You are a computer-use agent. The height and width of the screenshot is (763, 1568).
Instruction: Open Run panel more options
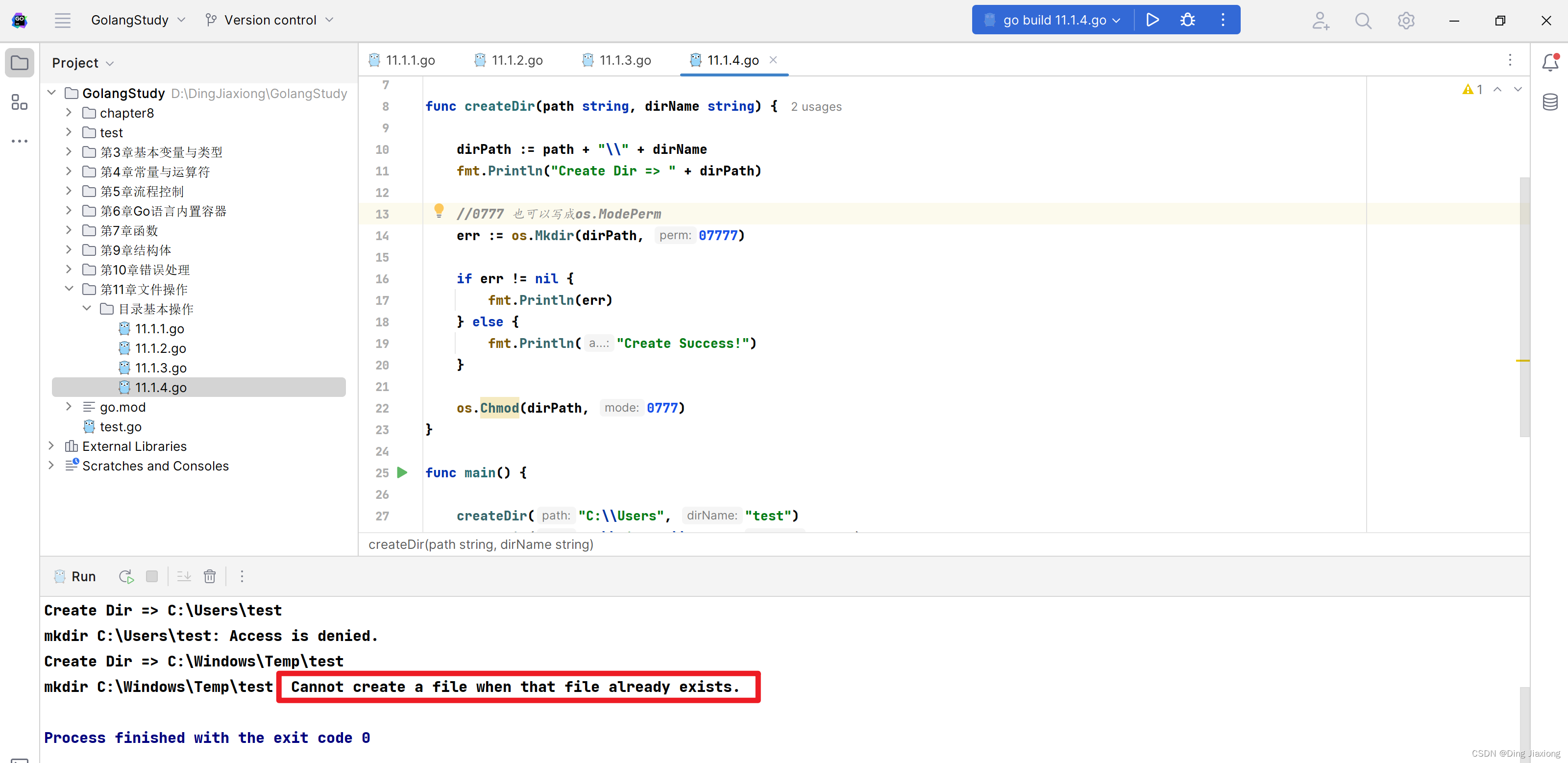pos(242,577)
